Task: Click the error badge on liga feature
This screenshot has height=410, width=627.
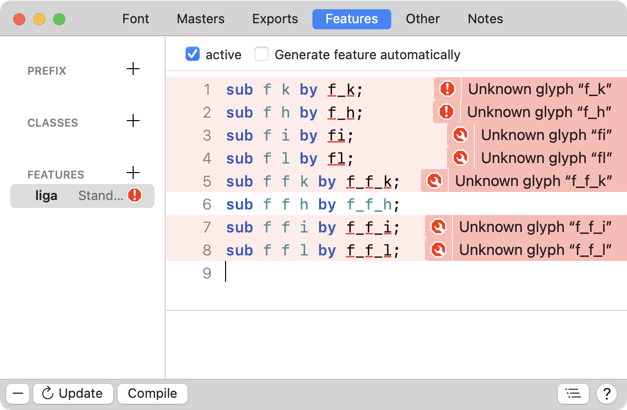Action: [x=134, y=196]
